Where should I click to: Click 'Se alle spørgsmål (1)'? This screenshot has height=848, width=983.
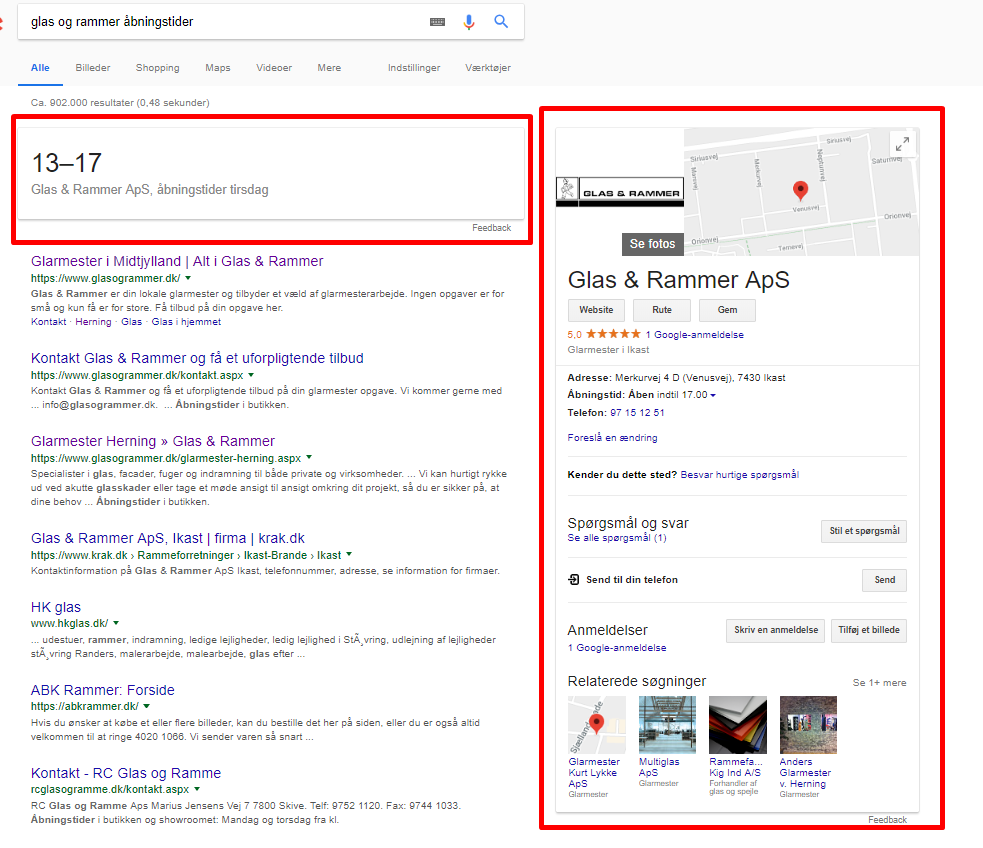617,538
